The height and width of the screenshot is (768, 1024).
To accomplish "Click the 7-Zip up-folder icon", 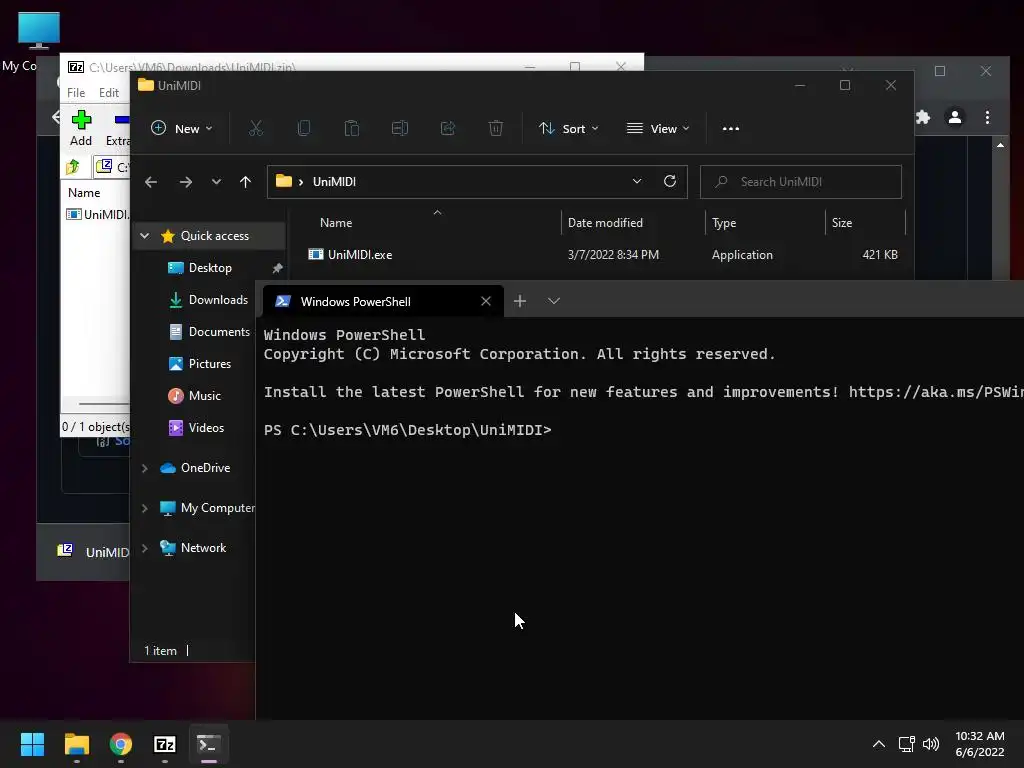I will click(72, 167).
